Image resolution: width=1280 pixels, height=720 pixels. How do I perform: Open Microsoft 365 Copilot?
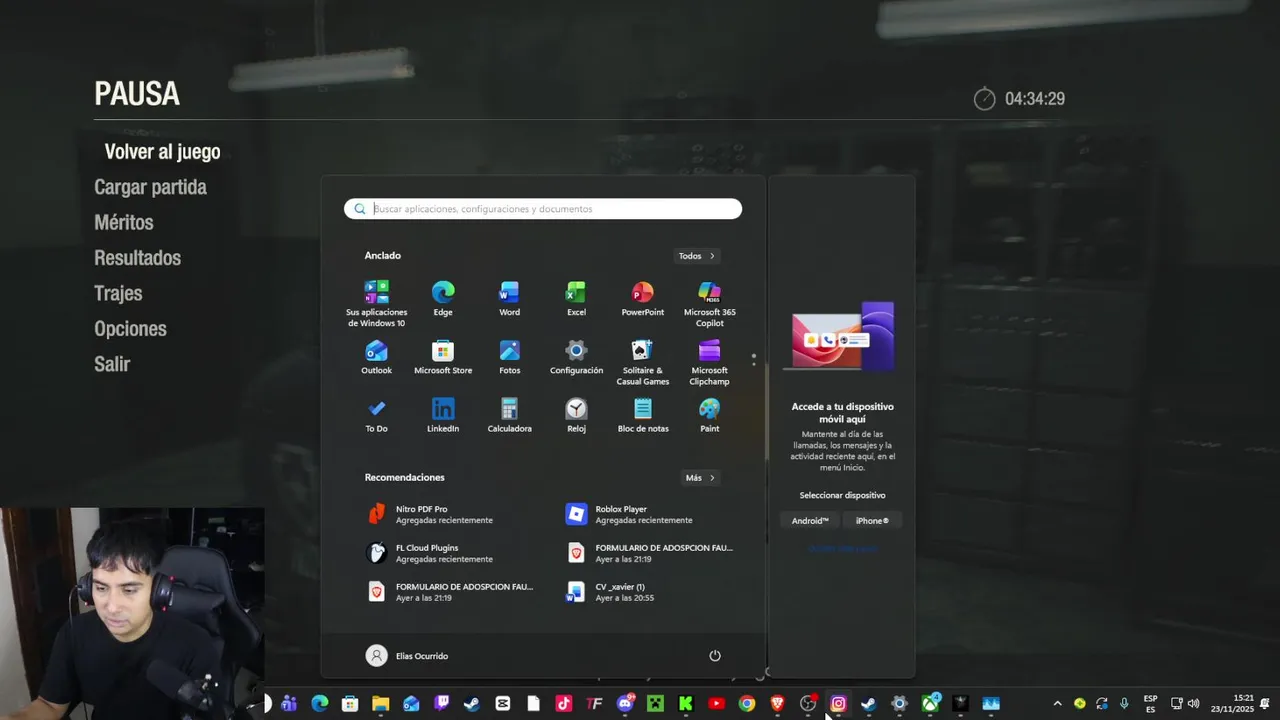tap(709, 304)
